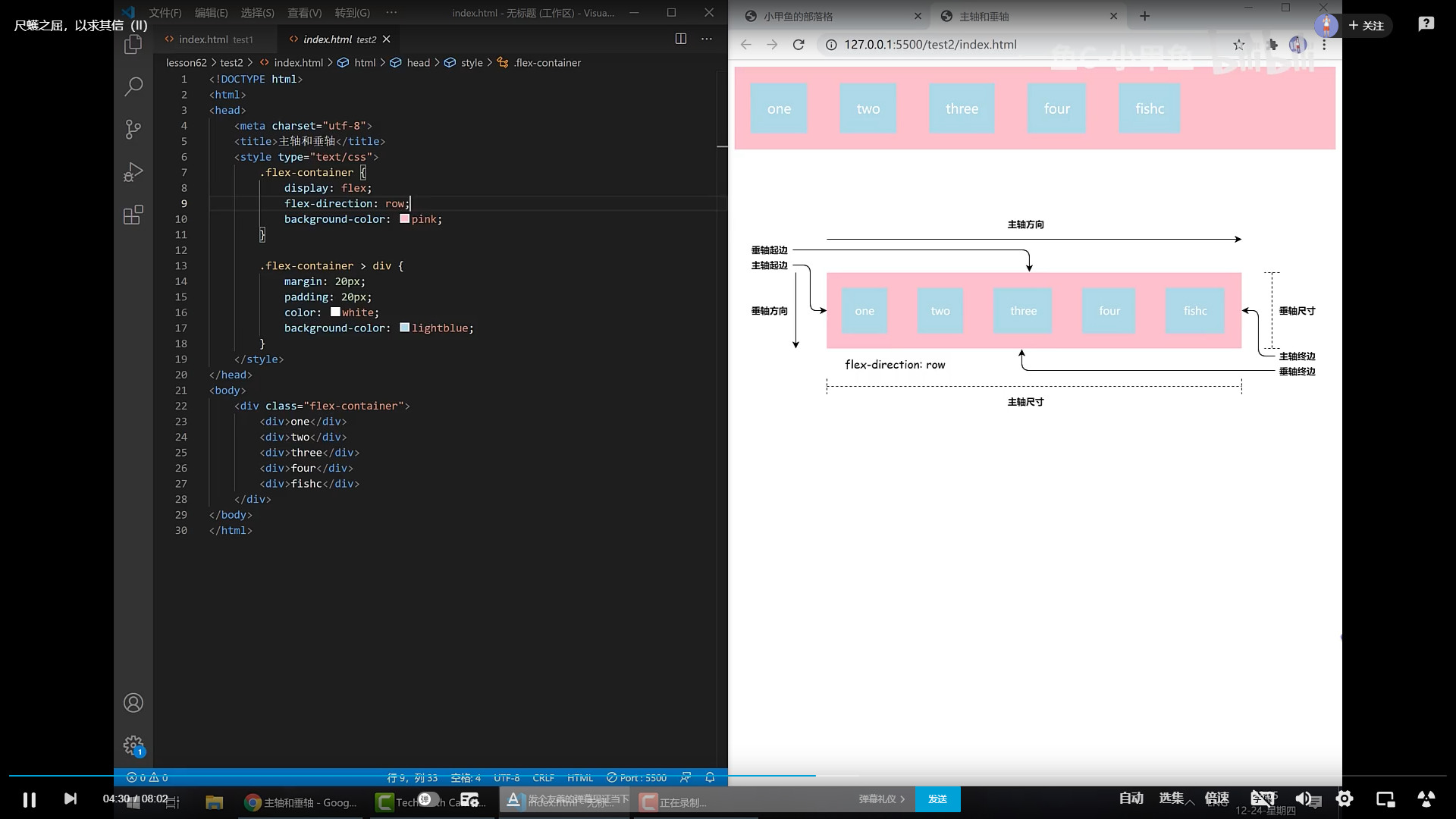Click the Accounts icon in activity bar
Screen dimensions: 1456x819
tap(133, 703)
